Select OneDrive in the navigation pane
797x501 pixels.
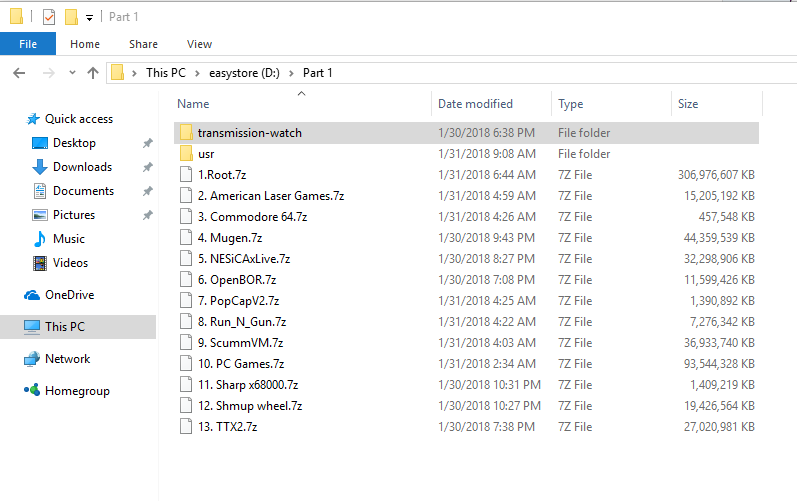pos(70,295)
